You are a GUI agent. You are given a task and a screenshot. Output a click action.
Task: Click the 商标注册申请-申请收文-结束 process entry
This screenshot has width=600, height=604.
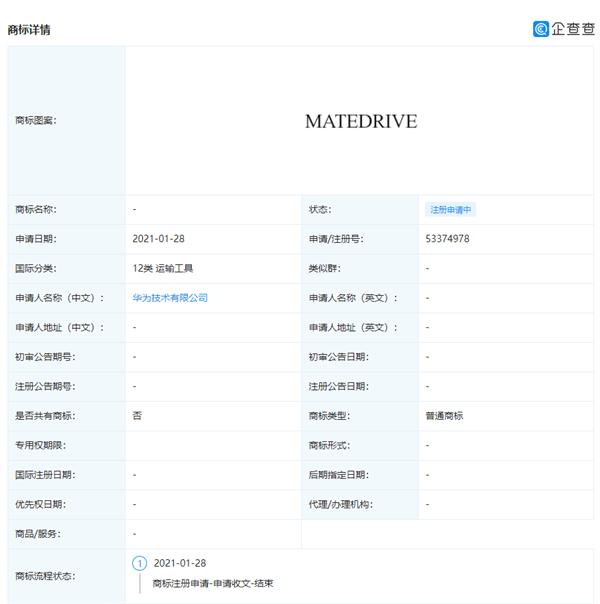tap(212, 583)
